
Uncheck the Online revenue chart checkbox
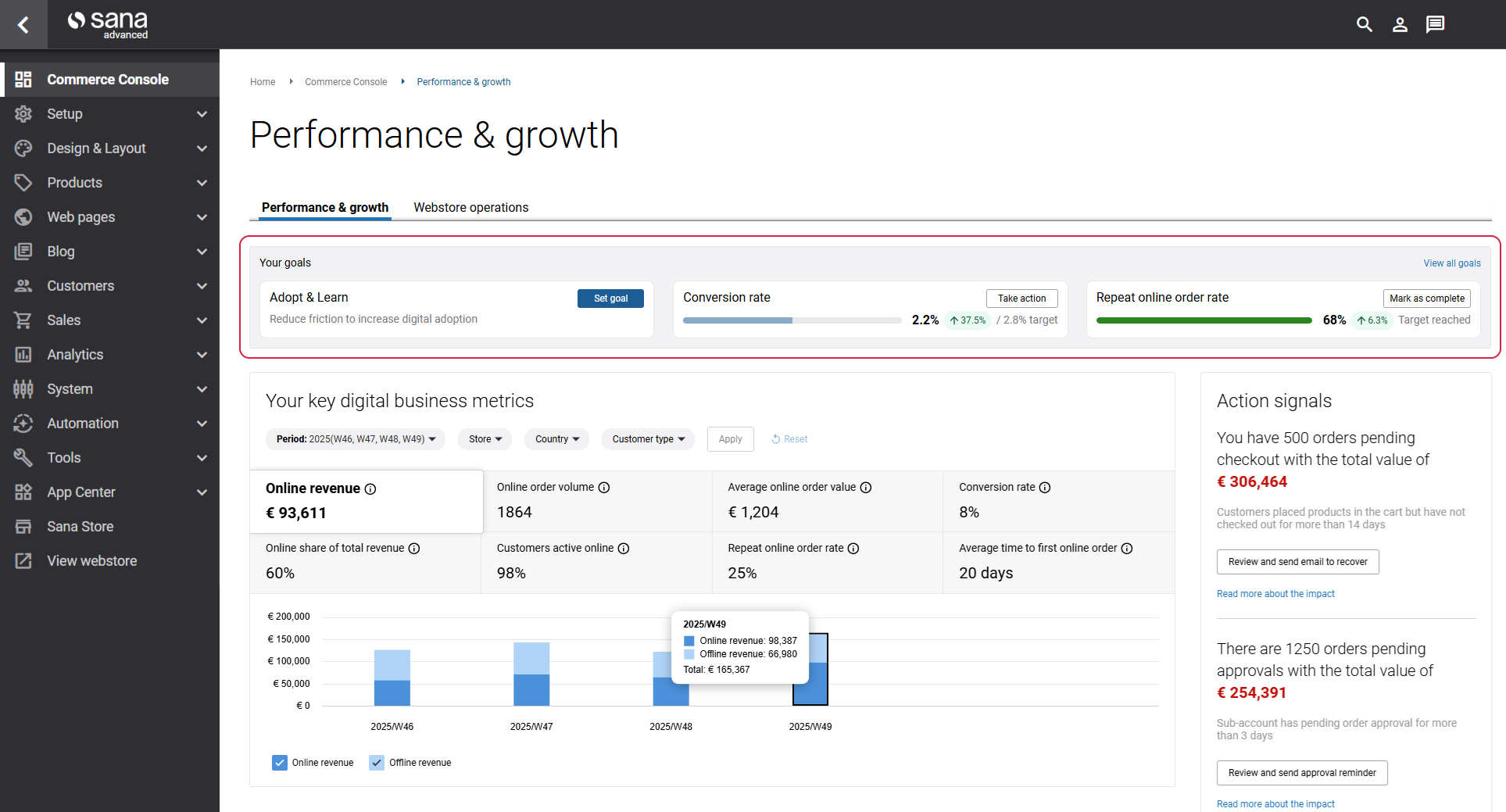[x=280, y=763]
